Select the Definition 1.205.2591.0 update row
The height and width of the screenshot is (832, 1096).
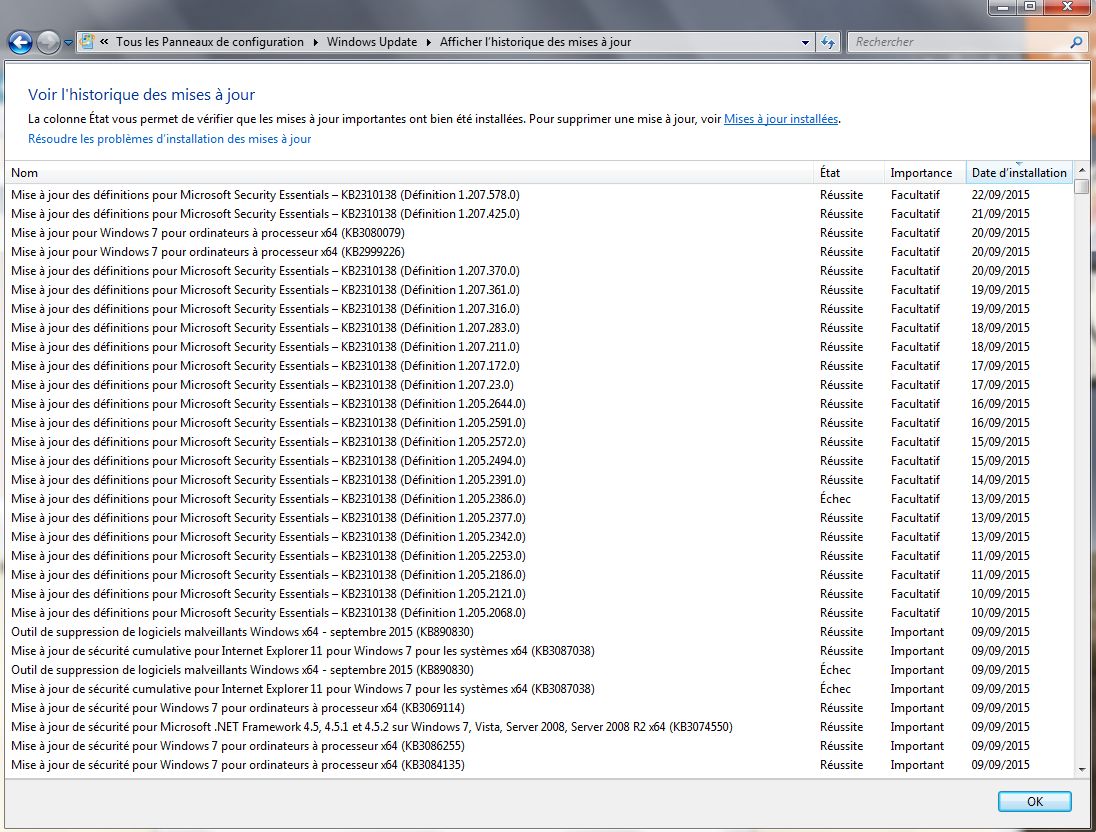(538, 423)
